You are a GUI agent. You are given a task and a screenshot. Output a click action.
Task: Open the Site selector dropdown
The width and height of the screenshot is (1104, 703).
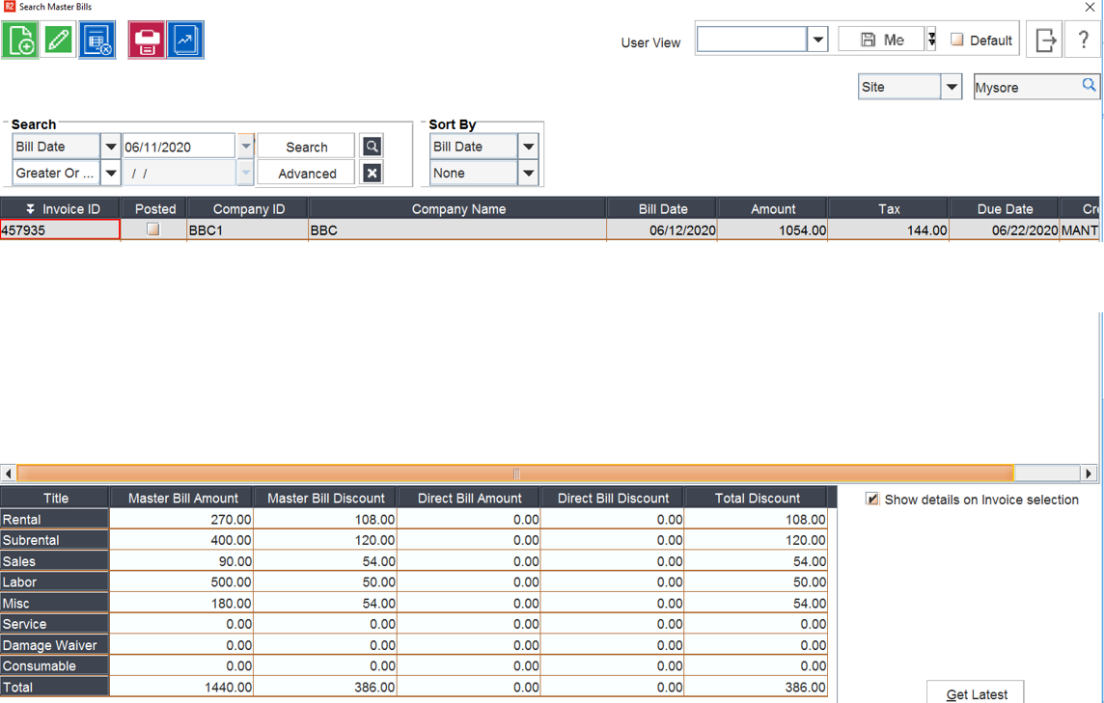pos(951,87)
